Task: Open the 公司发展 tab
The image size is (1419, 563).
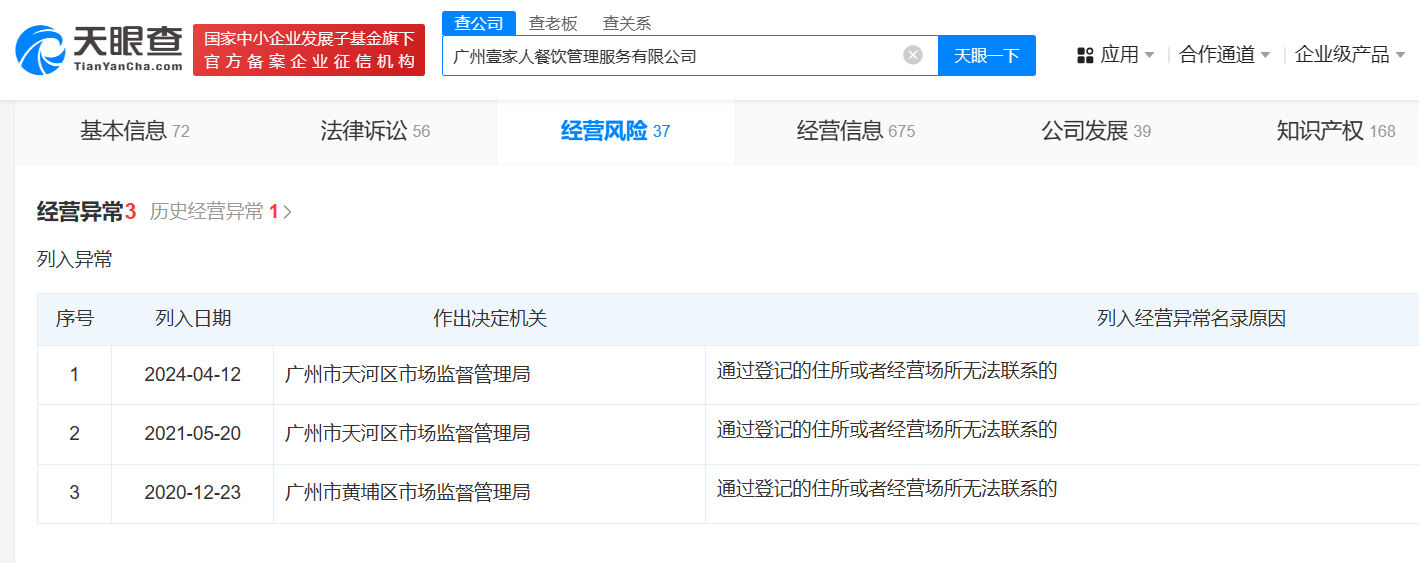Action: click(1095, 131)
